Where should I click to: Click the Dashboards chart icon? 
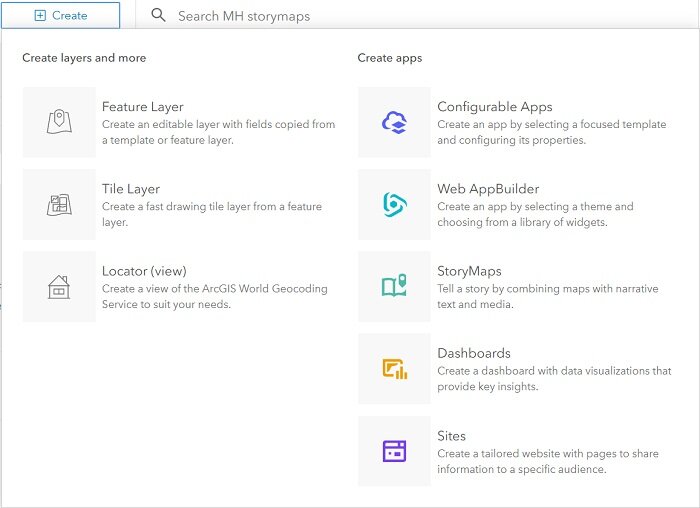[x=395, y=369]
